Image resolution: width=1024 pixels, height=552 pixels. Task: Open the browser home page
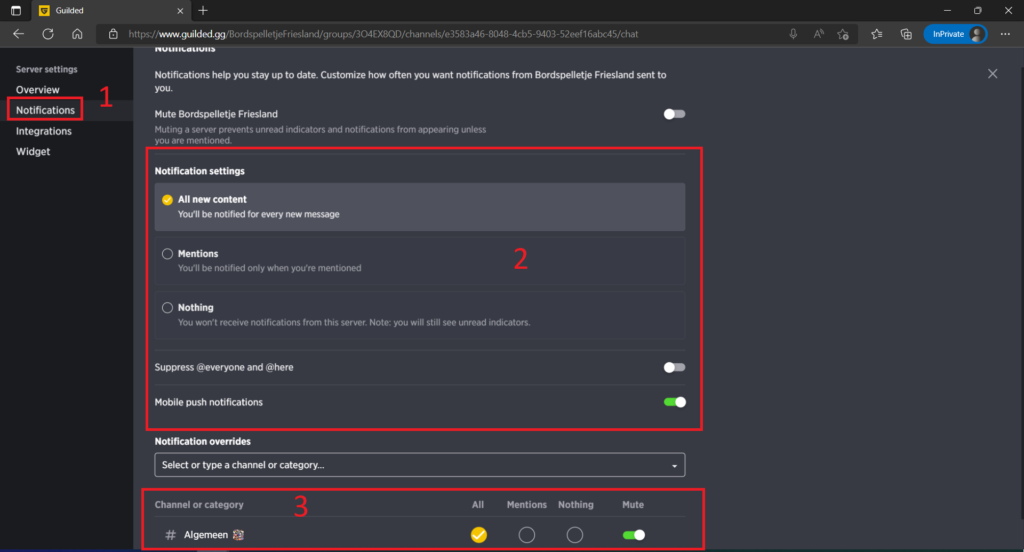77,34
